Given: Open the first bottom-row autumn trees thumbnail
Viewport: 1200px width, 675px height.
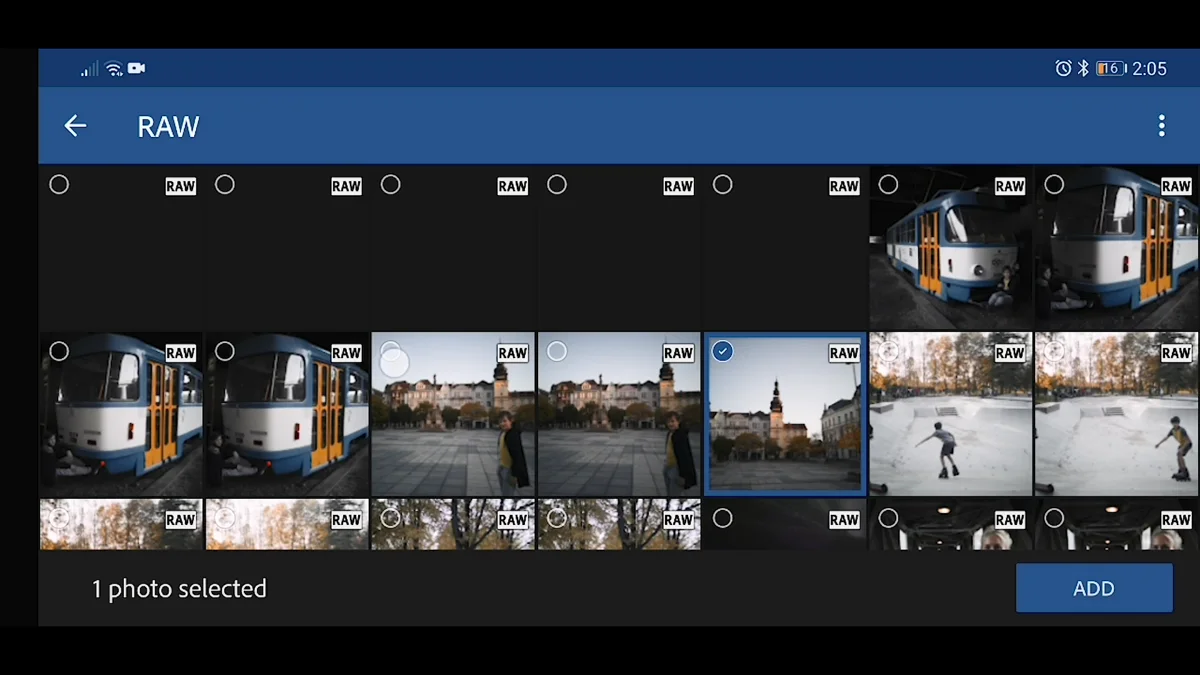Looking at the screenshot, I should pyautogui.click(x=121, y=525).
